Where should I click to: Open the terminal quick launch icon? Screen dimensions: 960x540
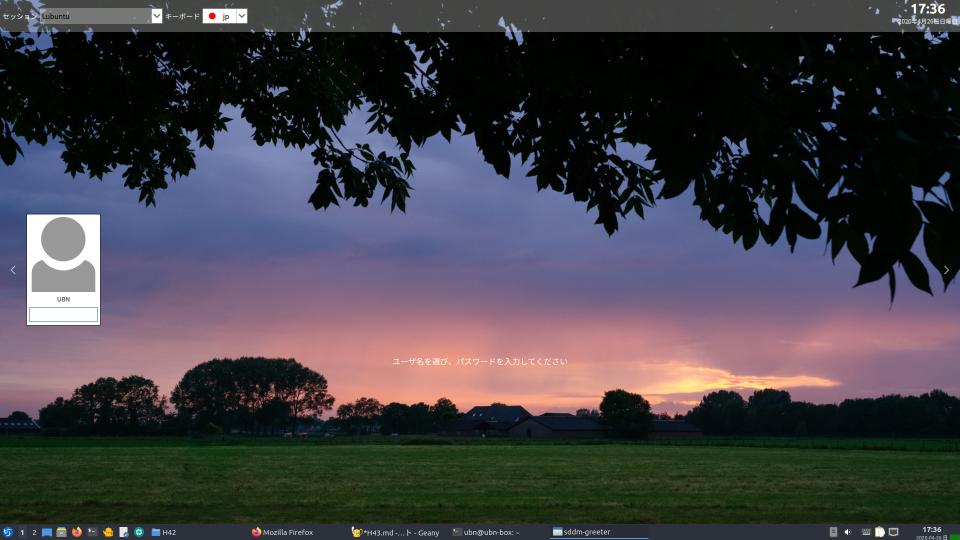tap(92, 532)
